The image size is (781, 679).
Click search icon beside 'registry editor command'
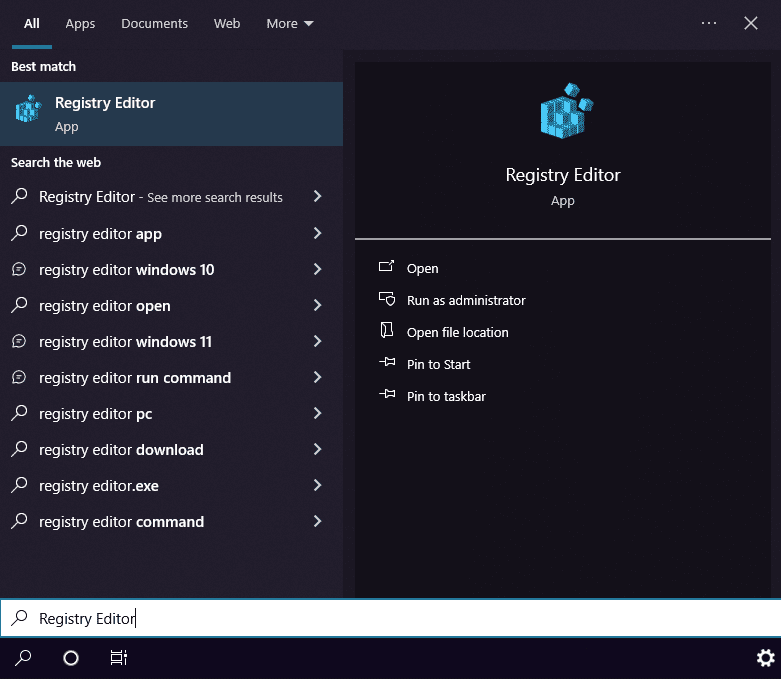click(19, 521)
